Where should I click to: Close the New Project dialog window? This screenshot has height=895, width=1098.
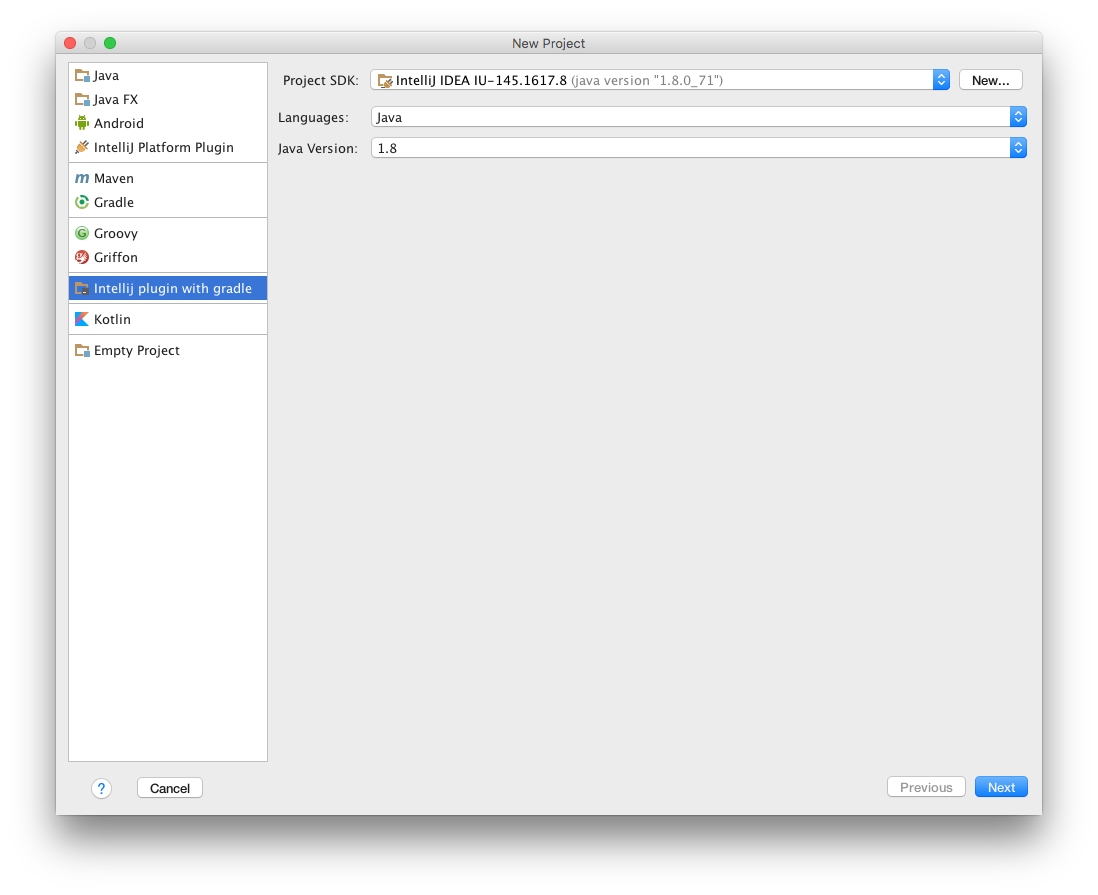point(70,43)
